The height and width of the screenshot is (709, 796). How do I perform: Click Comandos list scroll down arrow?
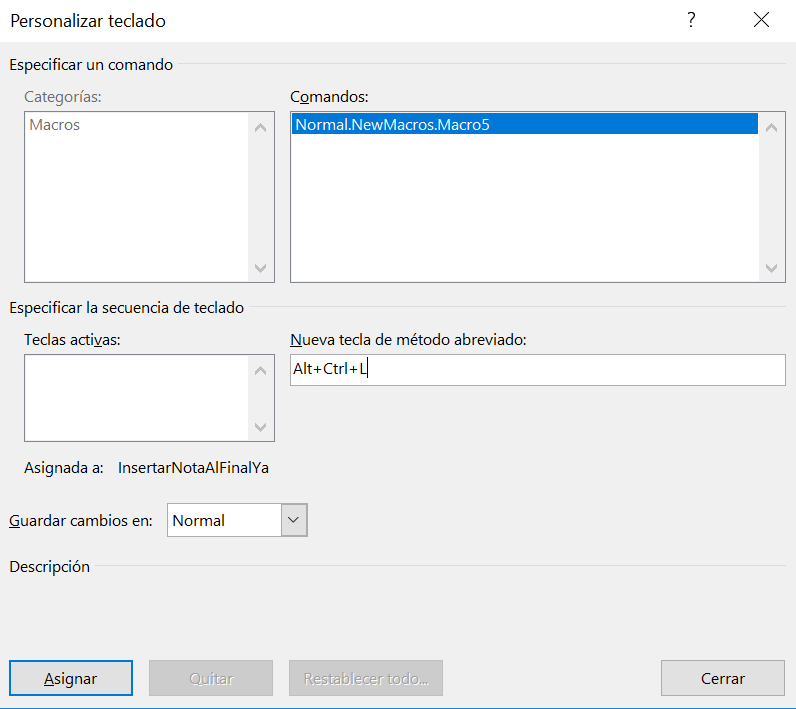(771, 268)
